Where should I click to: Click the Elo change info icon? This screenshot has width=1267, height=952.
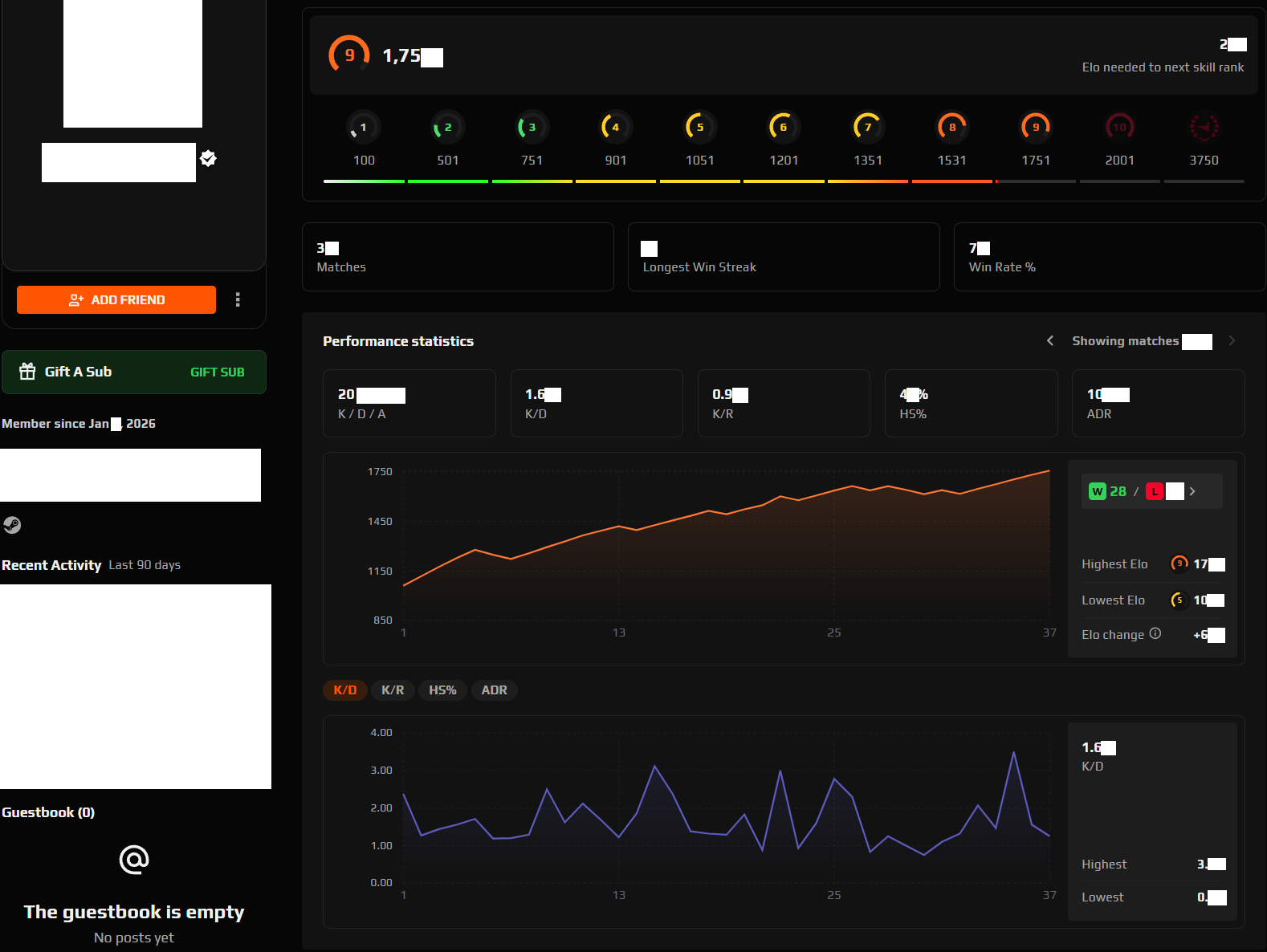click(1155, 633)
